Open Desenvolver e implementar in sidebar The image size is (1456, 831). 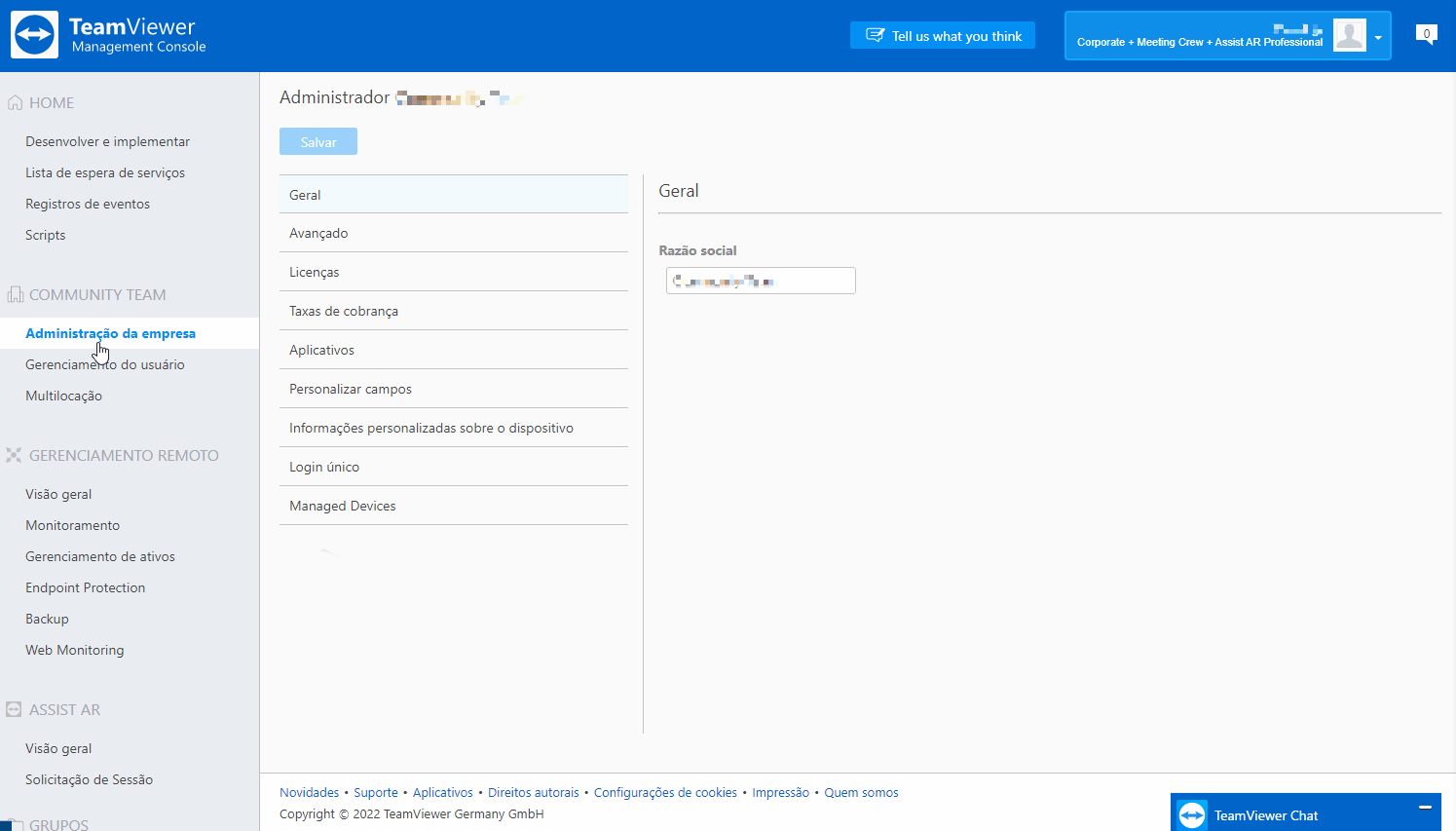point(107,141)
